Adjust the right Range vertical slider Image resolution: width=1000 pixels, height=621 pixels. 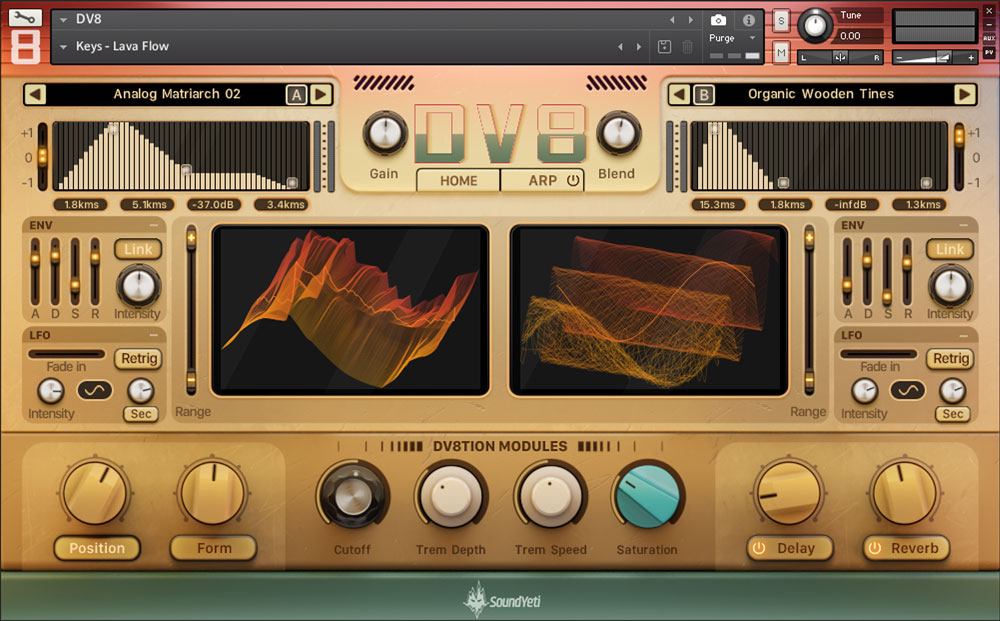pyautogui.click(x=809, y=310)
